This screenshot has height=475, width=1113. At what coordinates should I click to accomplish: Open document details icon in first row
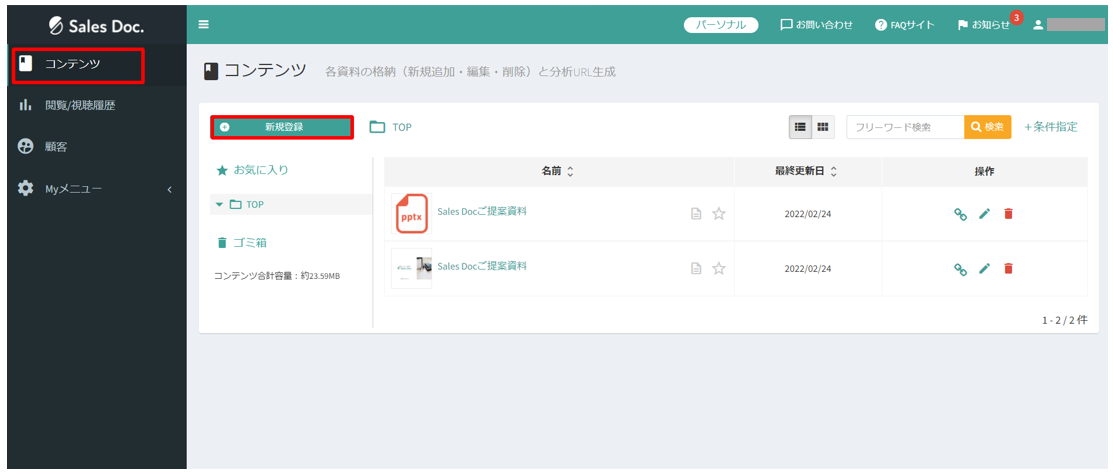697,213
